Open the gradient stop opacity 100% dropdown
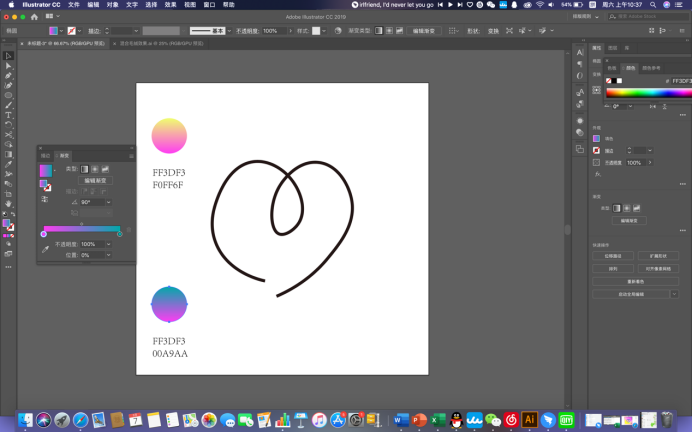692x433 pixels. pos(109,244)
